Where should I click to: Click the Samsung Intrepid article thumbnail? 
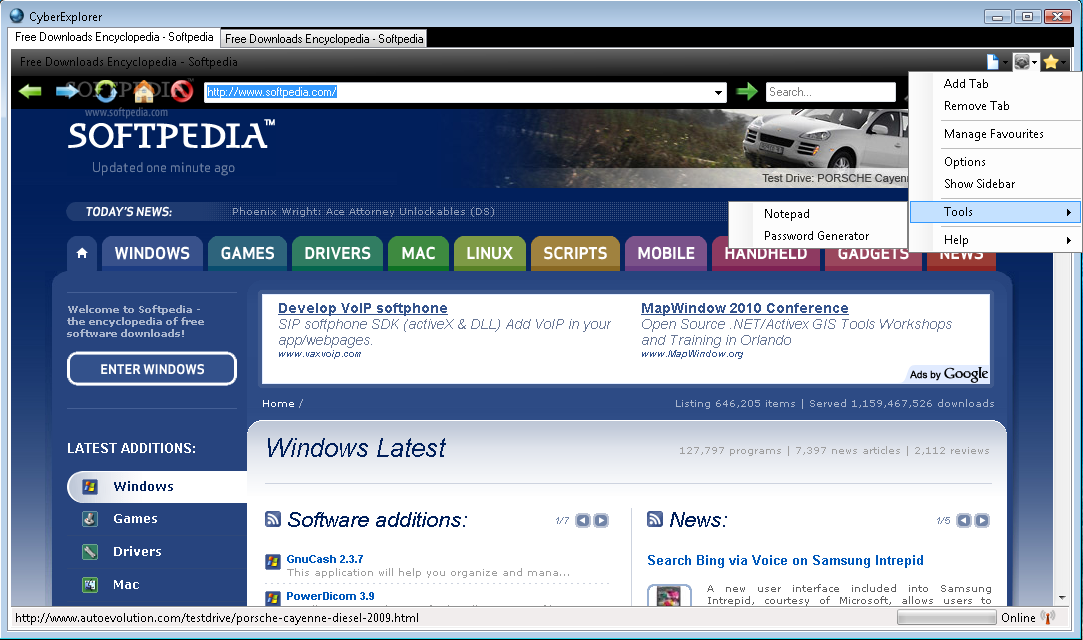669,596
